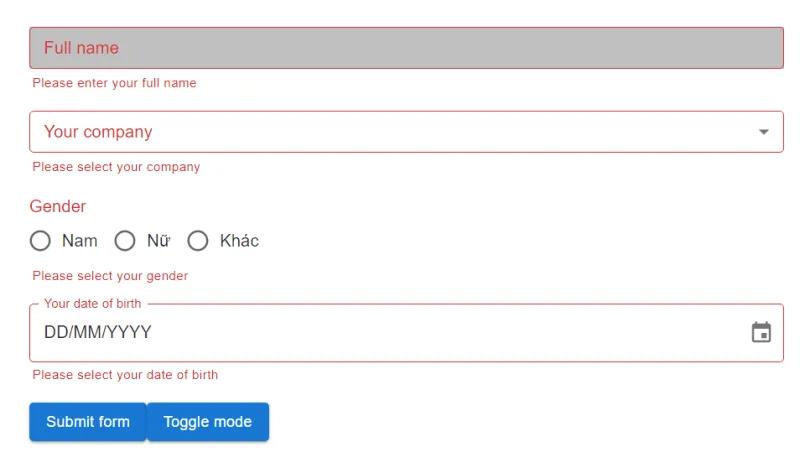Click the 'Please select your date of birth' error

(125, 375)
